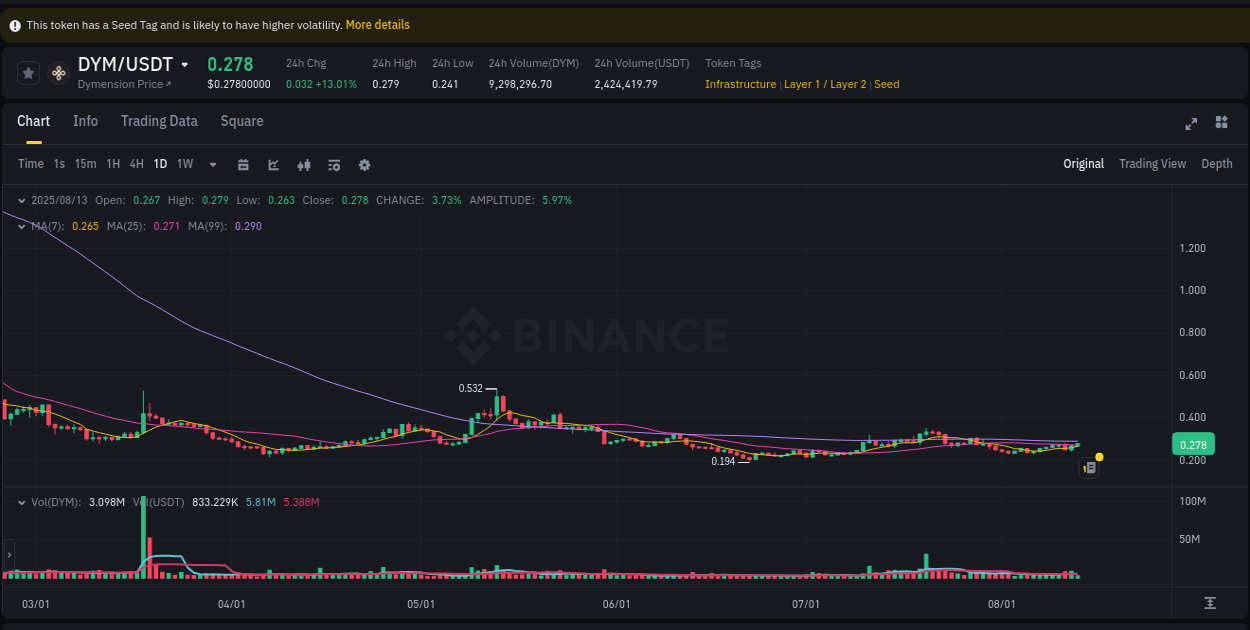This screenshot has height=630, width=1250.
Task: Switch to the Trading Data tab
Action: point(159,121)
